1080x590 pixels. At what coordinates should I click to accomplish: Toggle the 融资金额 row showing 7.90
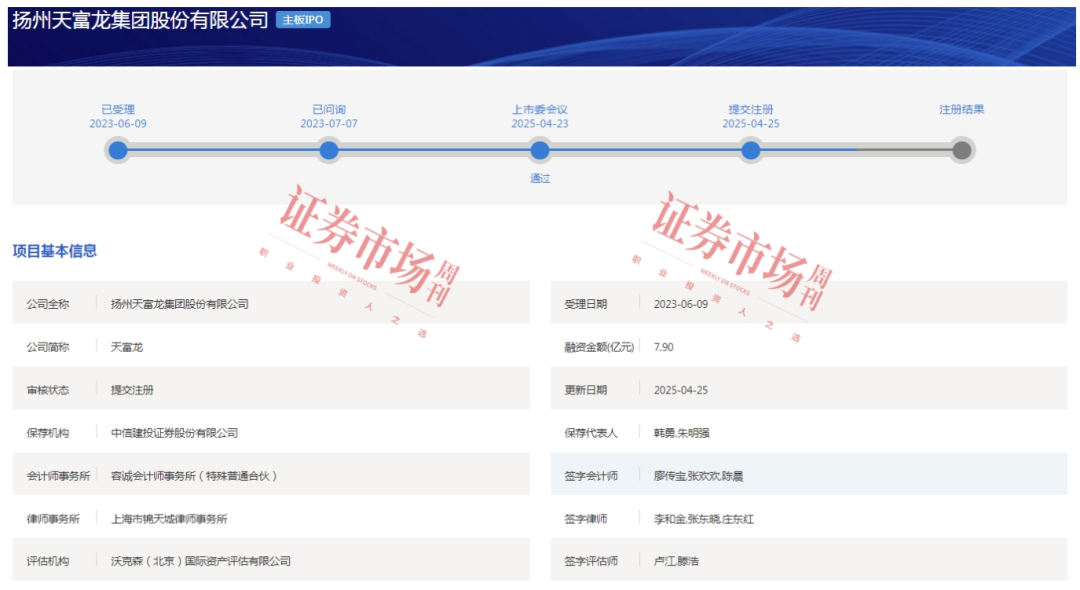point(660,347)
